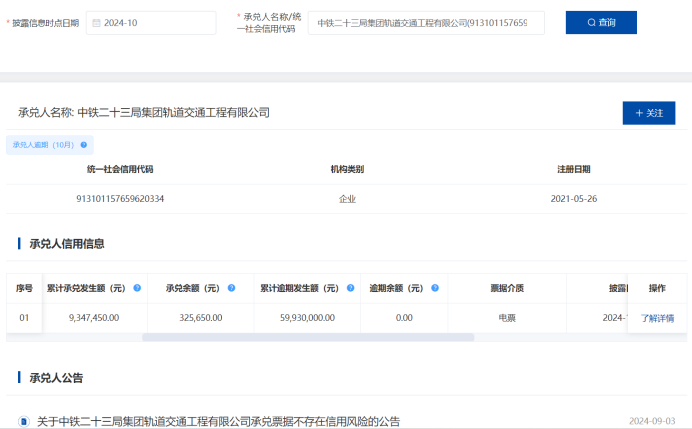Focus the acceptor name / credit code input

coord(426,23)
